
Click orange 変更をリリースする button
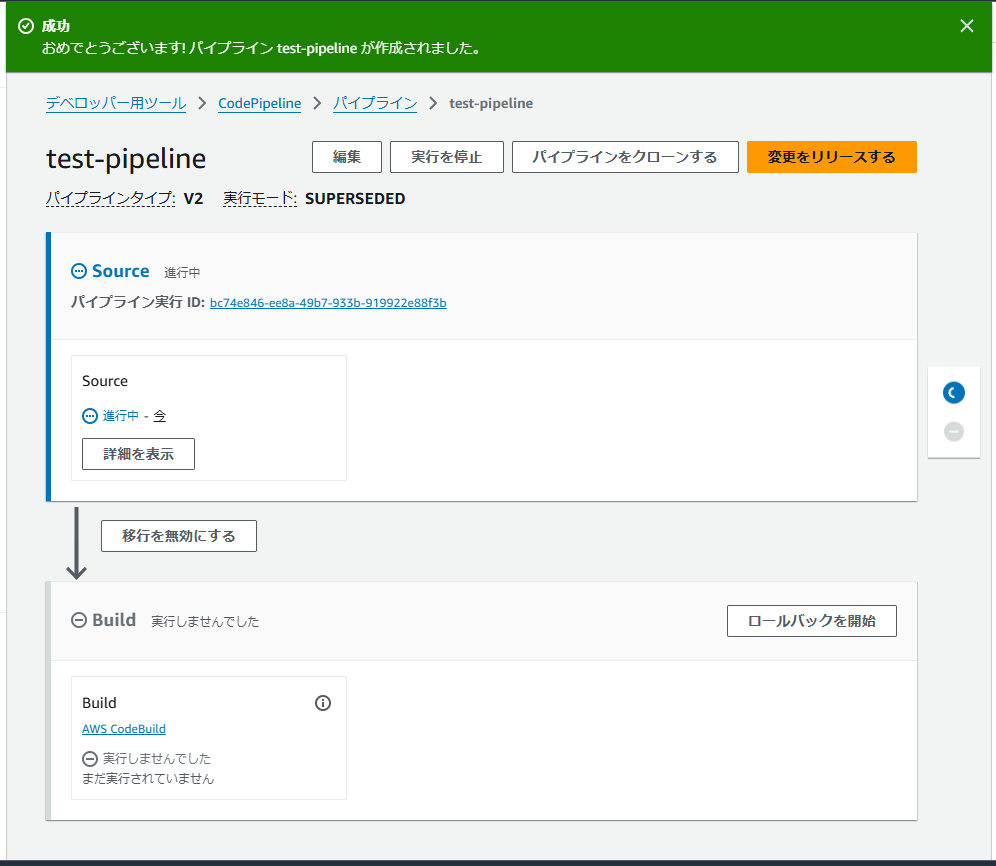831,157
